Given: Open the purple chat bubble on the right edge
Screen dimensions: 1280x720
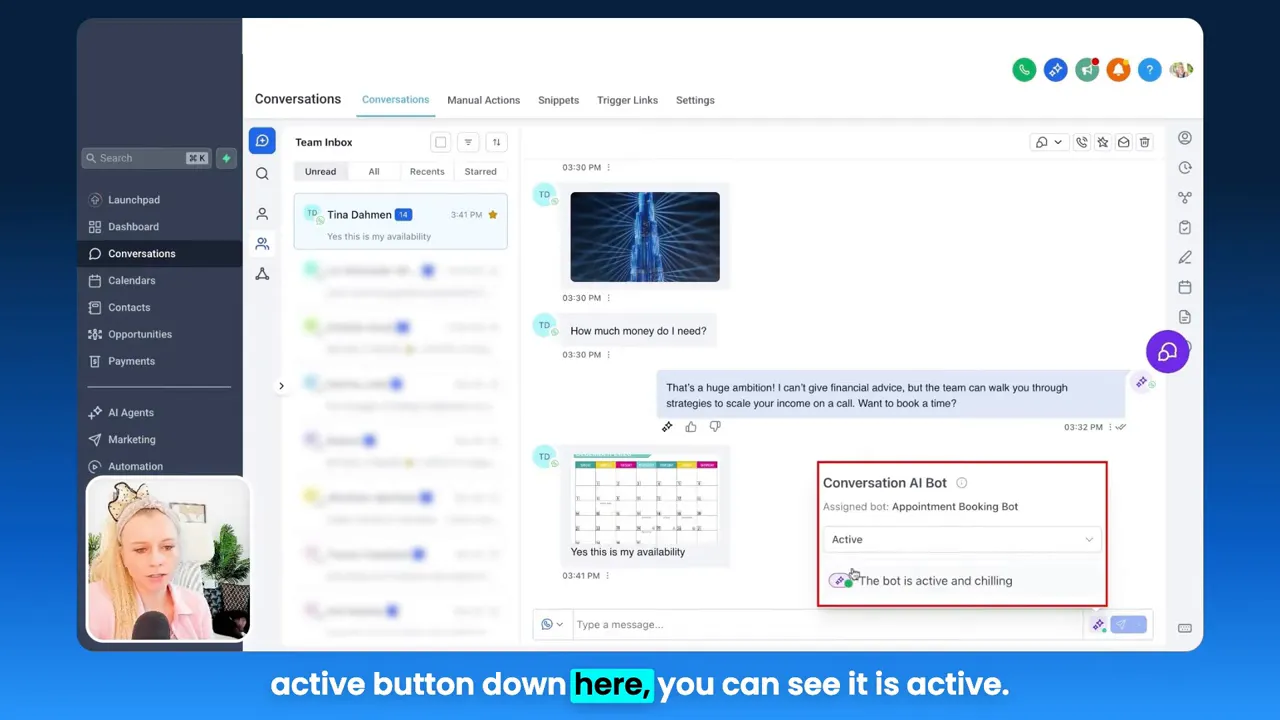Looking at the screenshot, I should click(x=1167, y=352).
